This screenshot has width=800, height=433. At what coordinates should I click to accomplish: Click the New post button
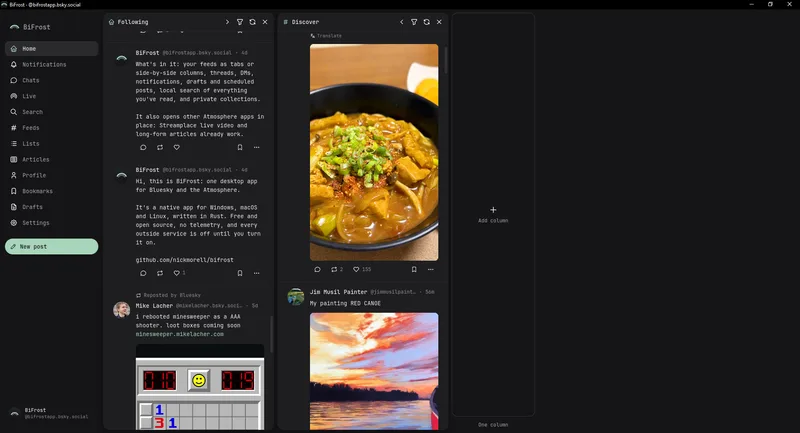(52, 246)
